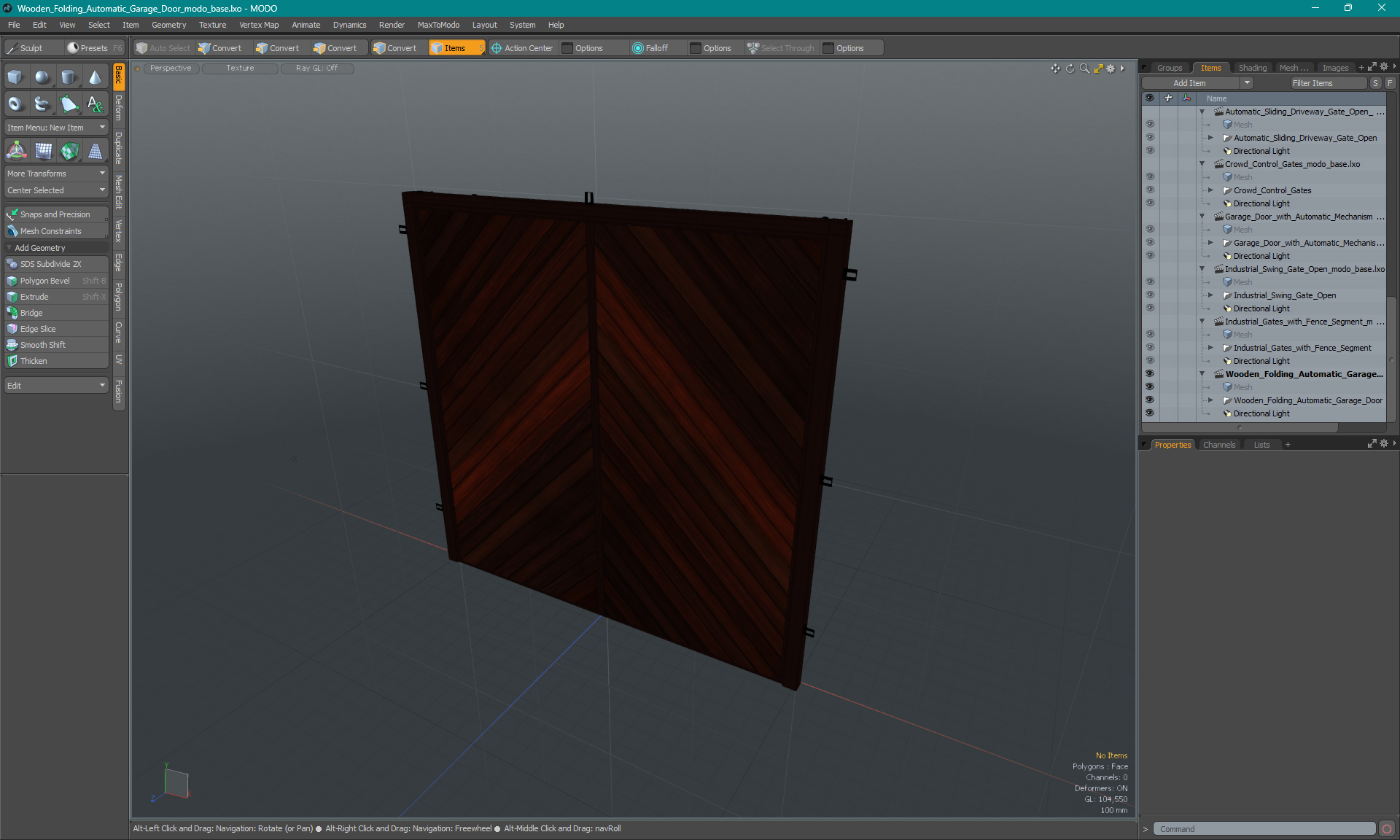Collapse the Crowd_Control_Gates_modo_base.lxo scene

pos(1202,164)
